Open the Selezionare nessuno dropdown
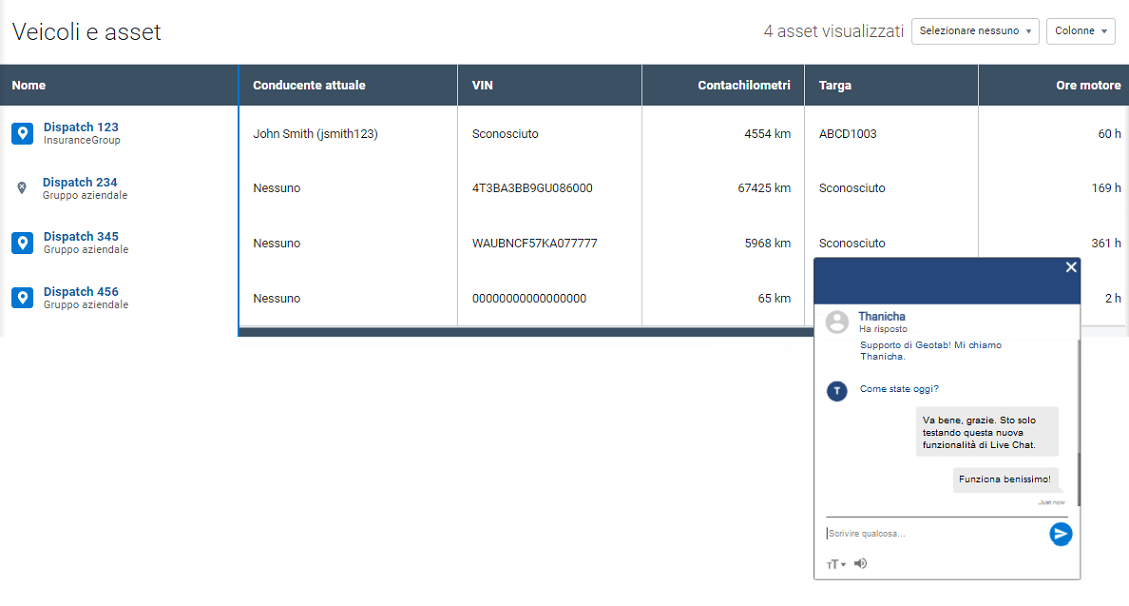The height and width of the screenshot is (606, 1129). [x=974, y=31]
